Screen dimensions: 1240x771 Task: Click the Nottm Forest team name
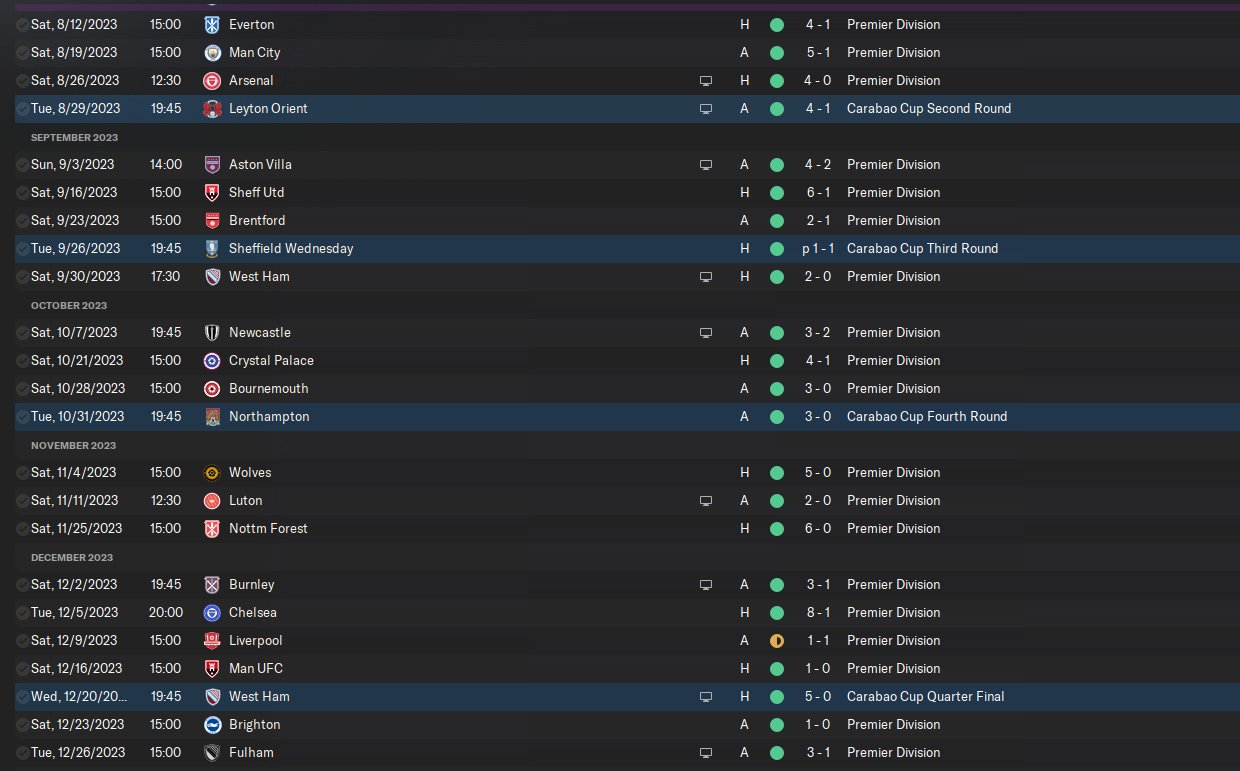click(268, 528)
